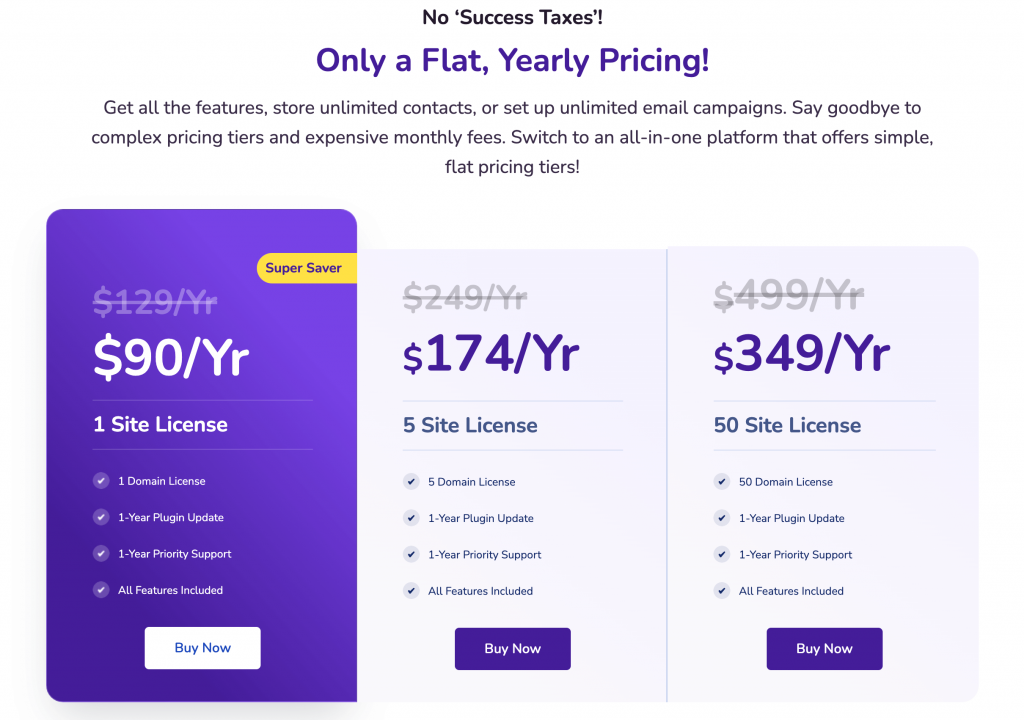The height and width of the screenshot is (720, 1024).
Task: Click checkmark icon beside 1 Domain License
Action: point(101,481)
